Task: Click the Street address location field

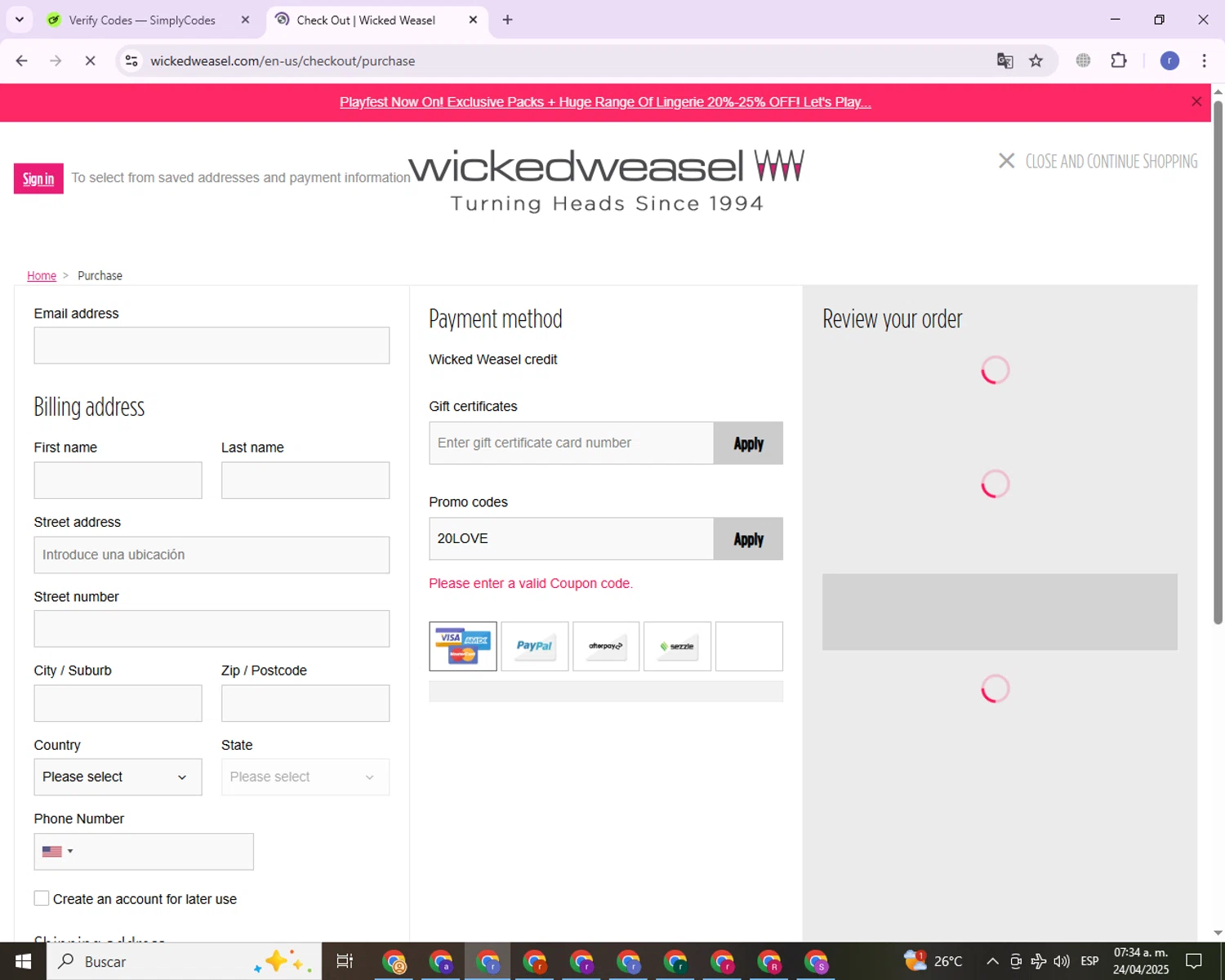Action: pos(212,555)
